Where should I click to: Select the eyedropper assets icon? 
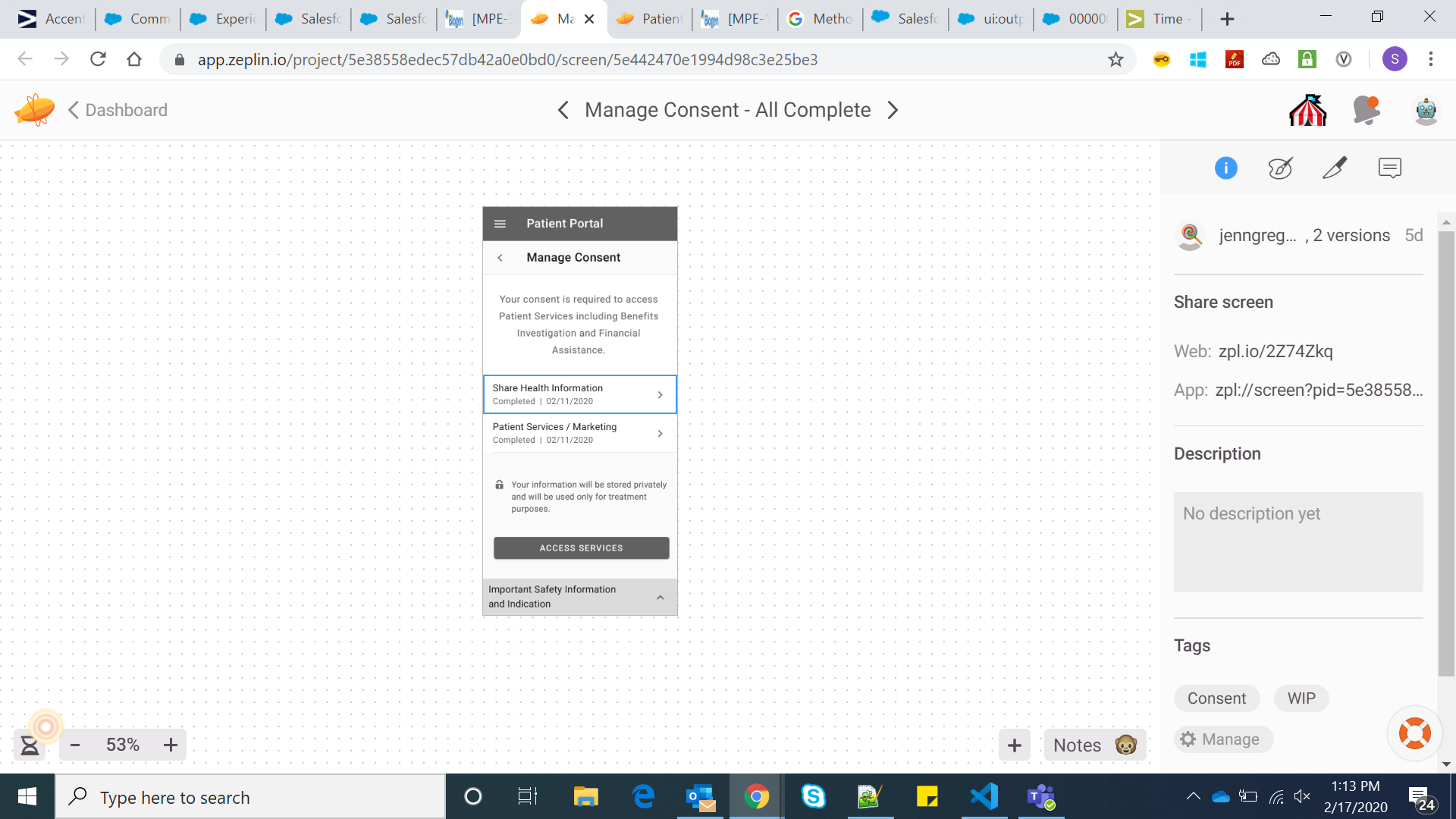[1335, 168]
